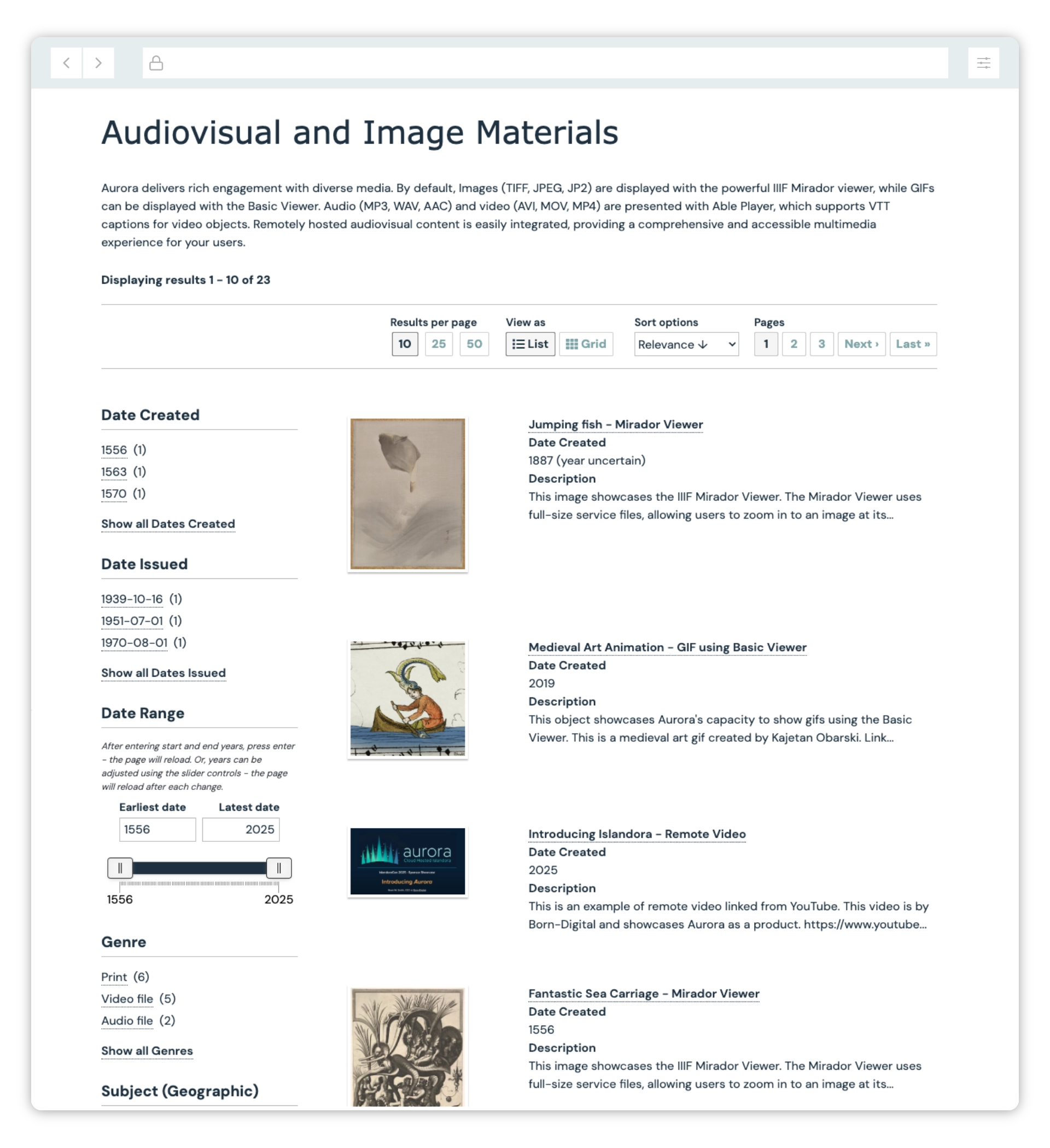Image resolution: width=1050 pixels, height=1148 pixels.
Task: Expand Show all Dates Created
Action: pyautogui.click(x=168, y=524)
